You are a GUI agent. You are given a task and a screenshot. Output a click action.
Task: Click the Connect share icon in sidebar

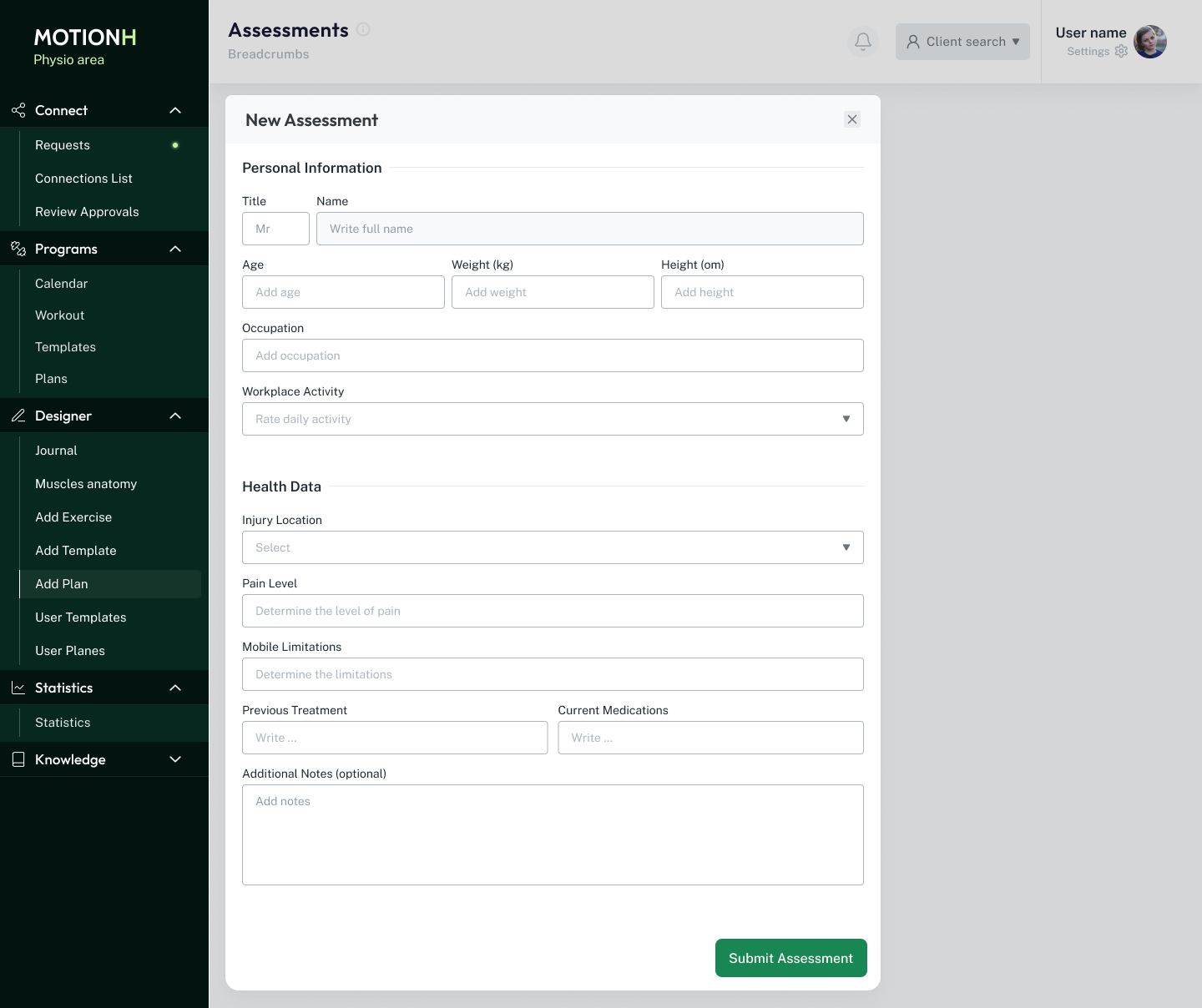click(x=18, y=110)
